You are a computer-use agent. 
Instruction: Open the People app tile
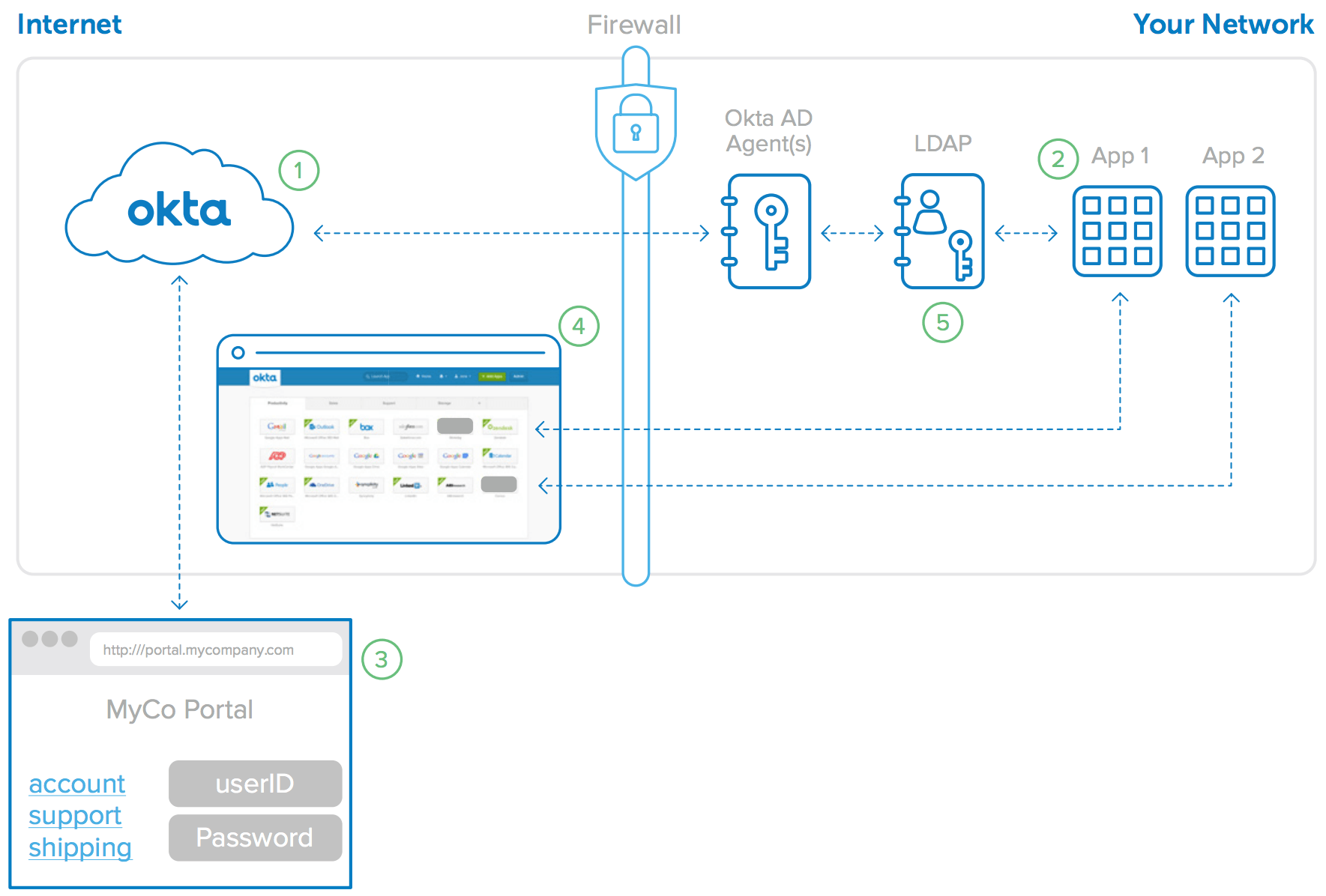point(277,485)
